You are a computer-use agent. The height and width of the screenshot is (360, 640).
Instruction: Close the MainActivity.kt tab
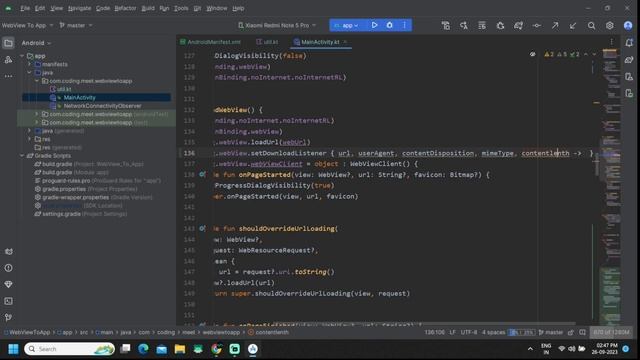[345, 42]
